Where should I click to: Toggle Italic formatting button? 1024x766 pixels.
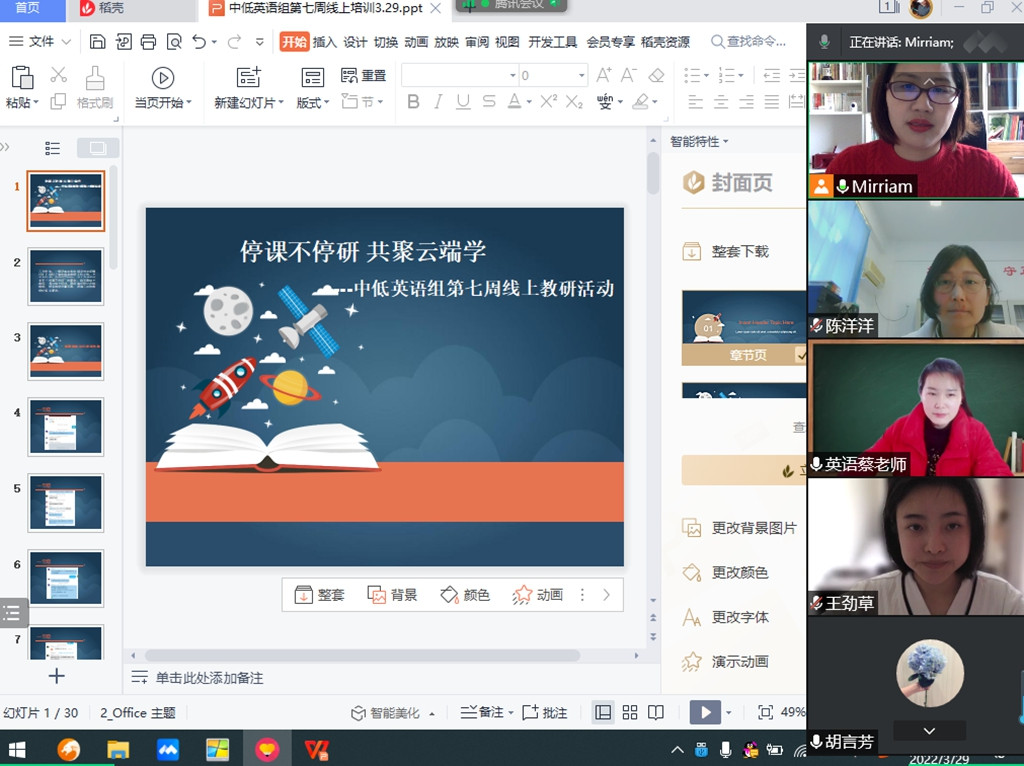pos(438,102)
